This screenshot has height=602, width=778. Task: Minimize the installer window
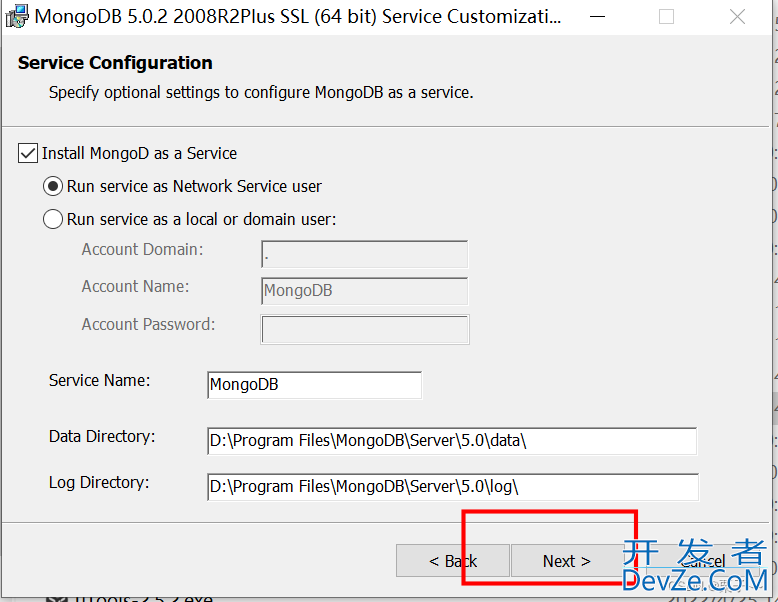click(597, 16)
